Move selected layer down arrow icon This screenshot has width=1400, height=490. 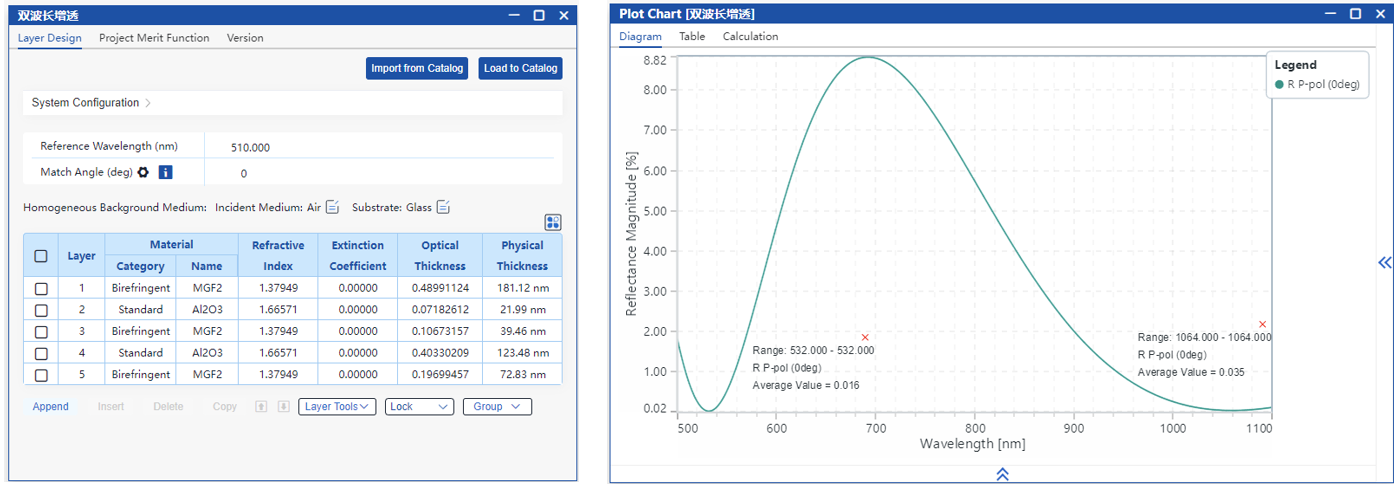point(283,407)
